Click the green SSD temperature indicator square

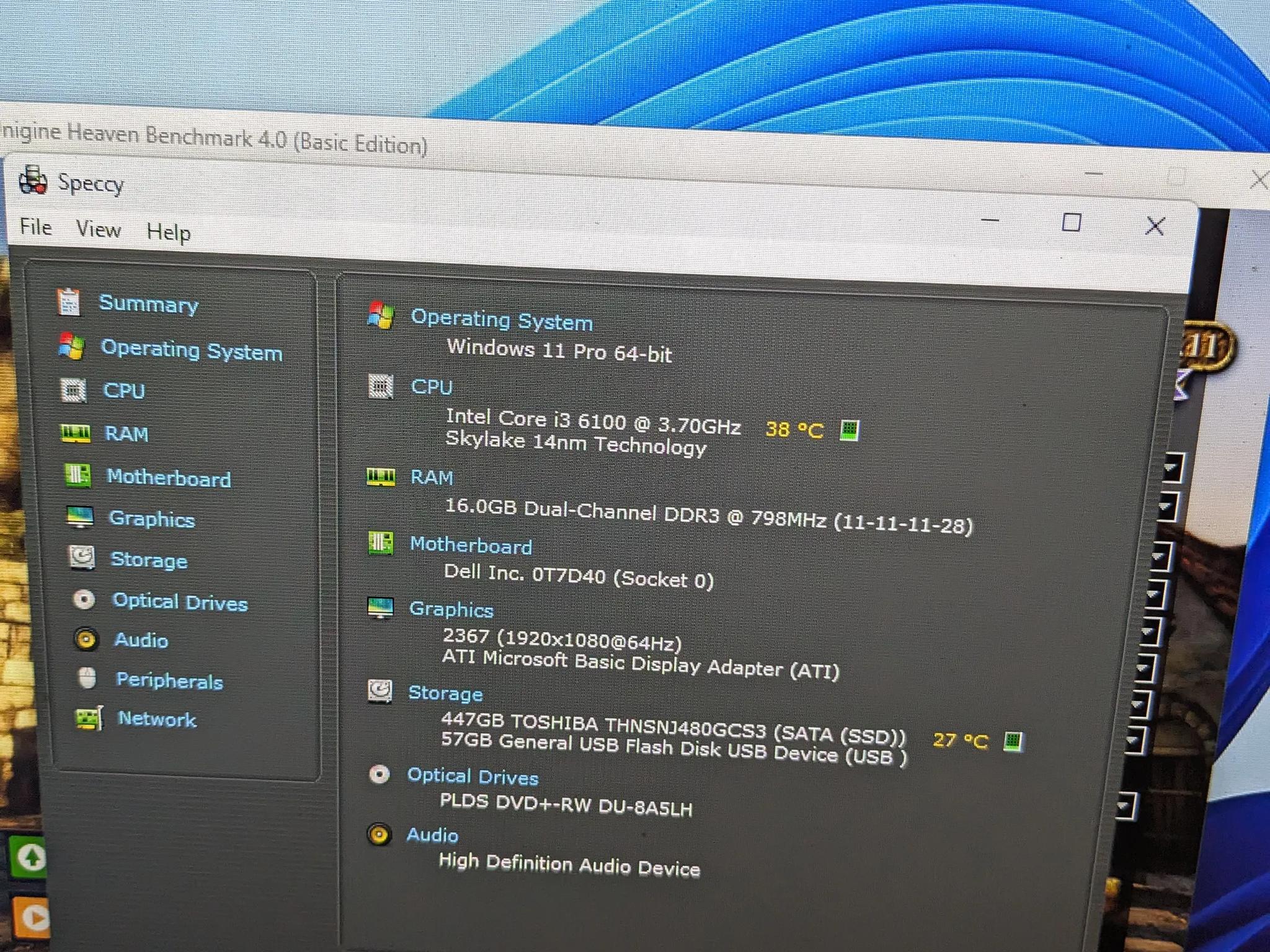tap(1014, 741)
